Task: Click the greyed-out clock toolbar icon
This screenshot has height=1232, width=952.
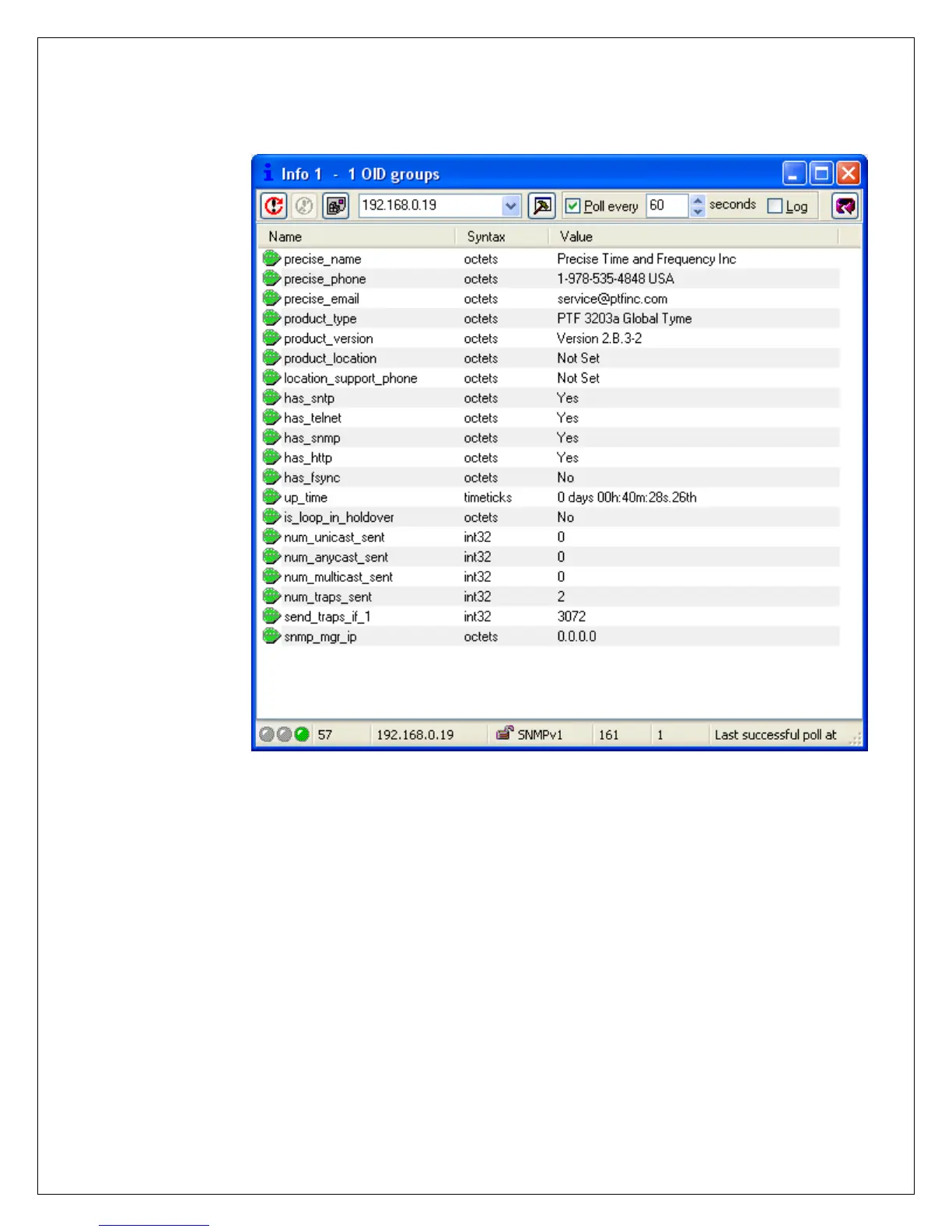Action: tap(304, 206)
